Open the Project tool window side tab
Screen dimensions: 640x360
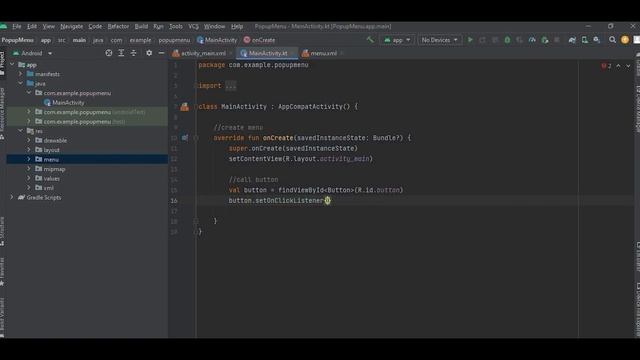[2, 64]
